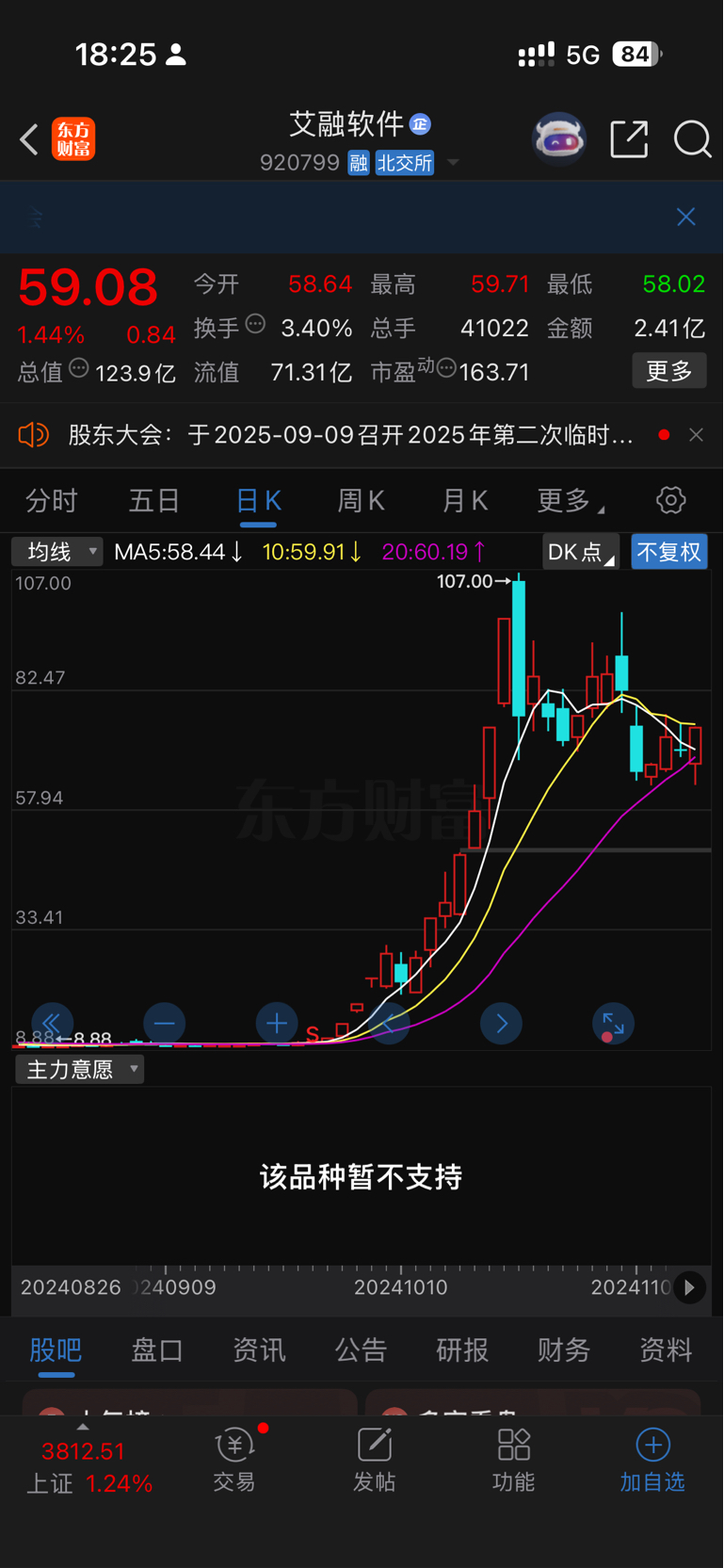
Task: Tap the S signal marker on chart
Action: tap(312, 1034)
